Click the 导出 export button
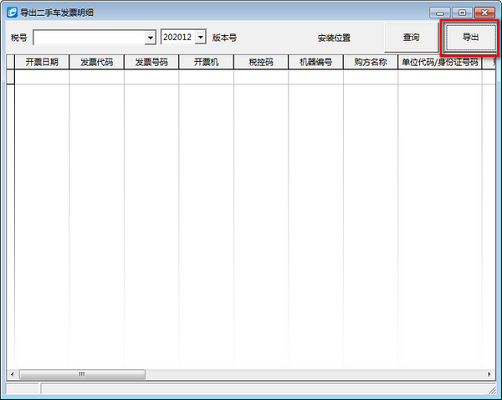 pyautogui.click(x=470, y=37)
